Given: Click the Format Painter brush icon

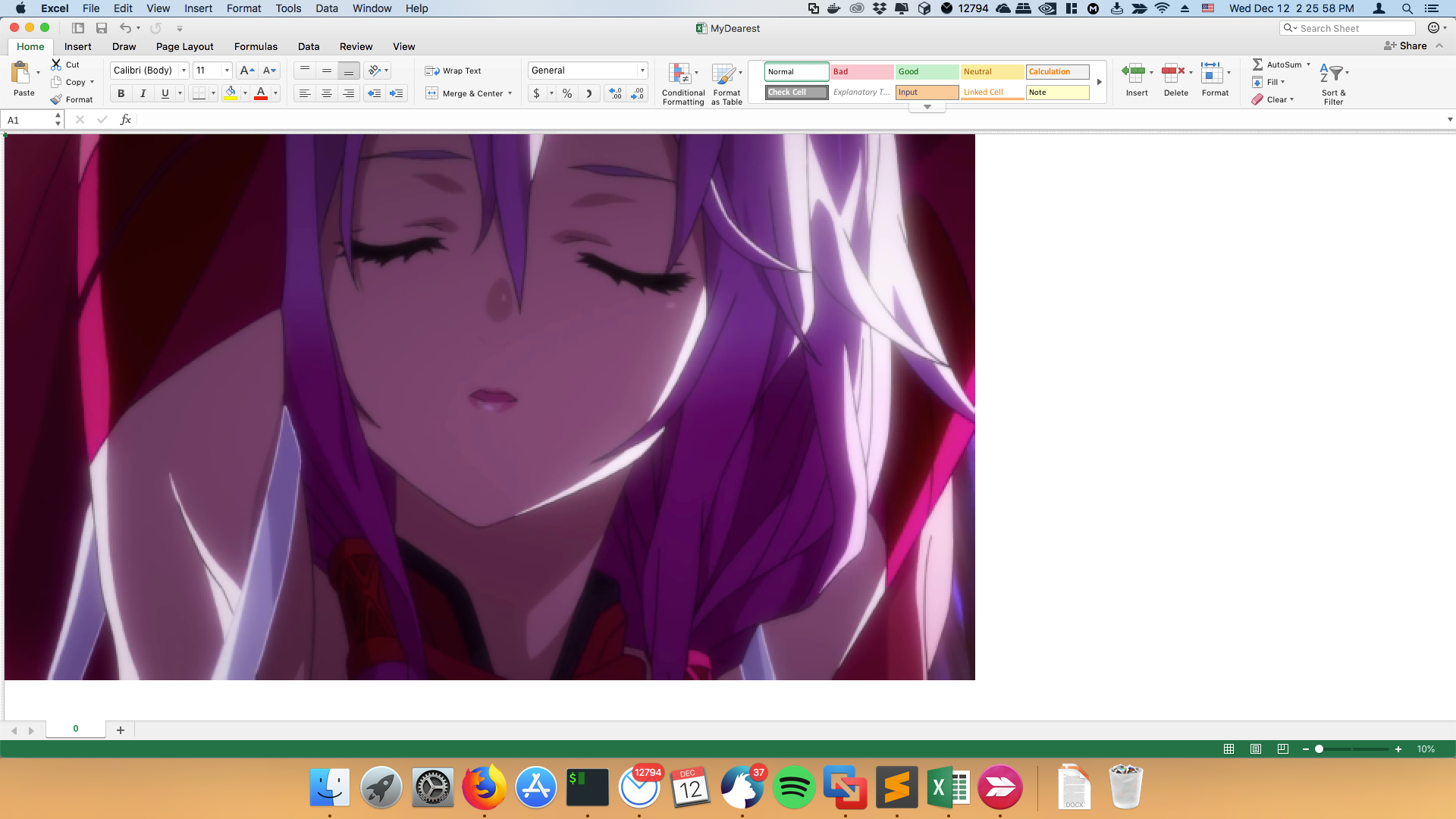Looking at the screenshot, I should coord(57,99).
